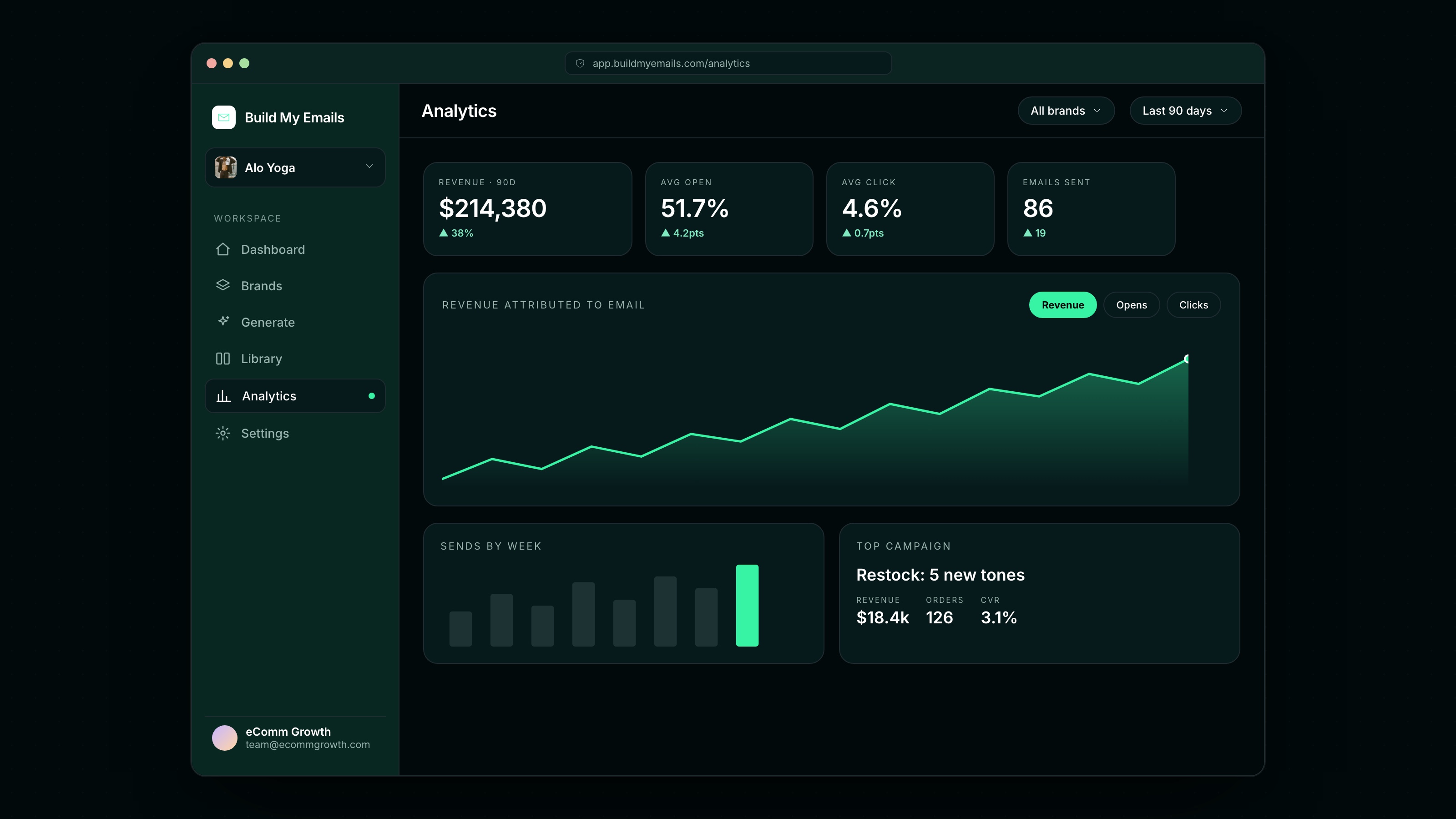Open the All brands filter dropdown
This screenshot has height=819, width=1456.
(x=1066, y=110)
